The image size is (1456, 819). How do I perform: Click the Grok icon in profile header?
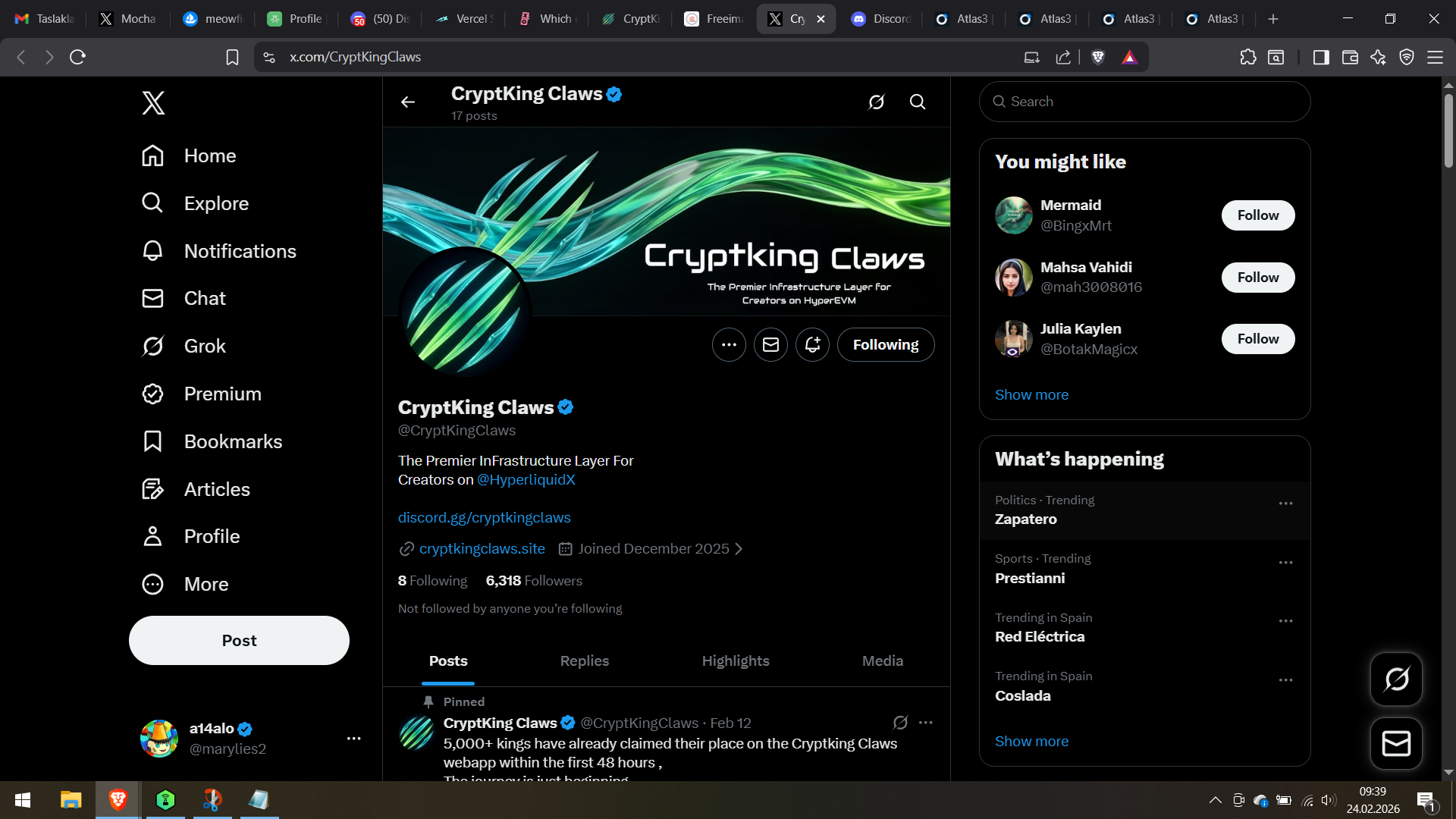coord(876,102)
